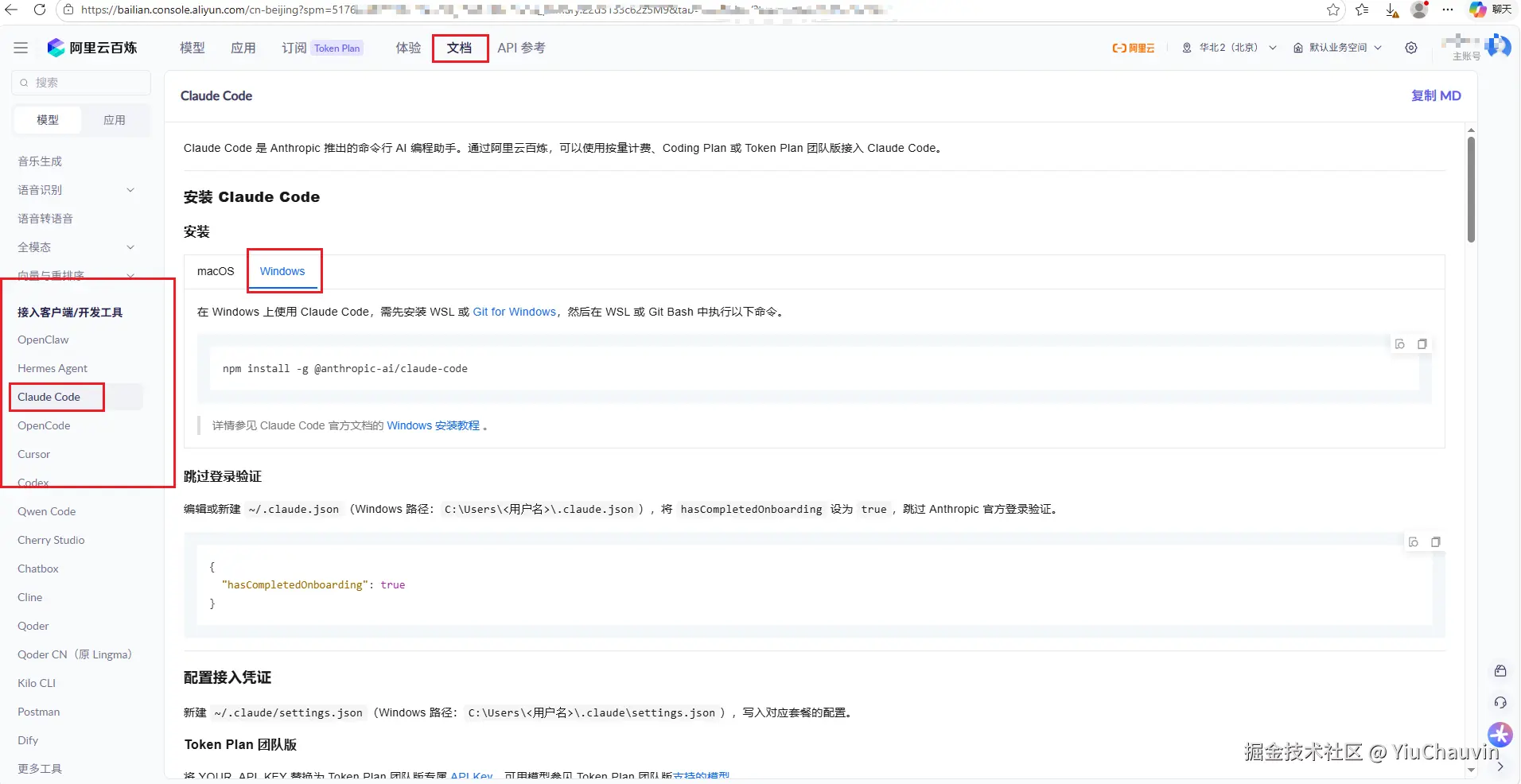Image resolution: width=1521 pixels, height=784 pixels.
Task: Open the headset customer support icon
Action: point(1500,703)
